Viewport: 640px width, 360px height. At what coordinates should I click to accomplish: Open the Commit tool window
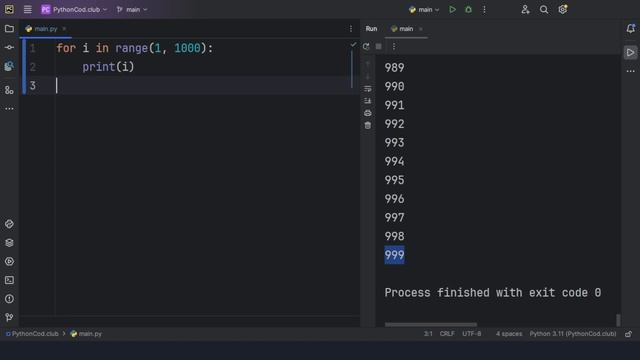[9, 47]
